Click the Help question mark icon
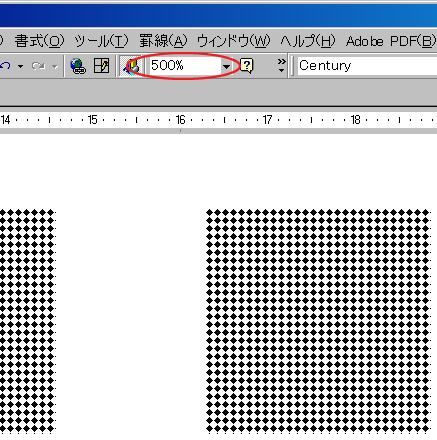This screenshot has height=440, width=437. click(247, 66)
